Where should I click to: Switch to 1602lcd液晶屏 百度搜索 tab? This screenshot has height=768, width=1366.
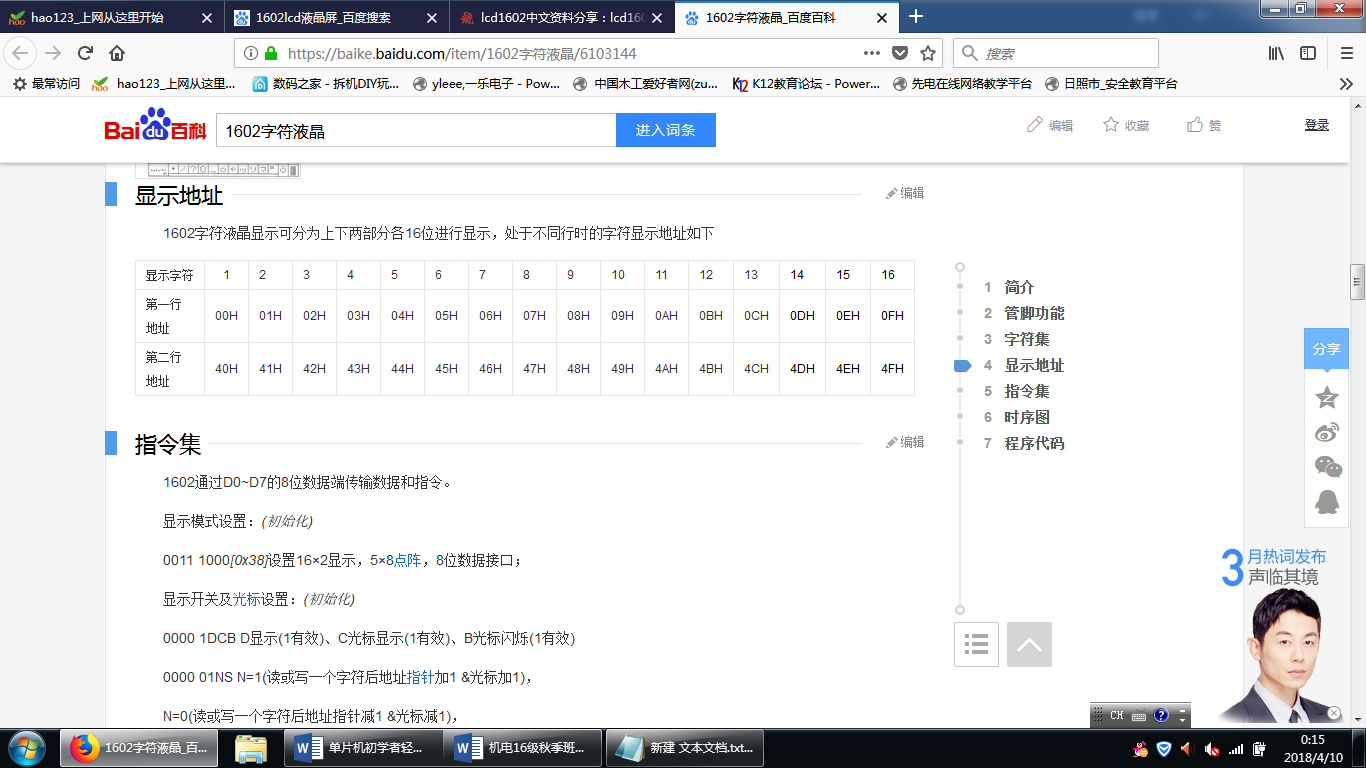coord(336,17)
